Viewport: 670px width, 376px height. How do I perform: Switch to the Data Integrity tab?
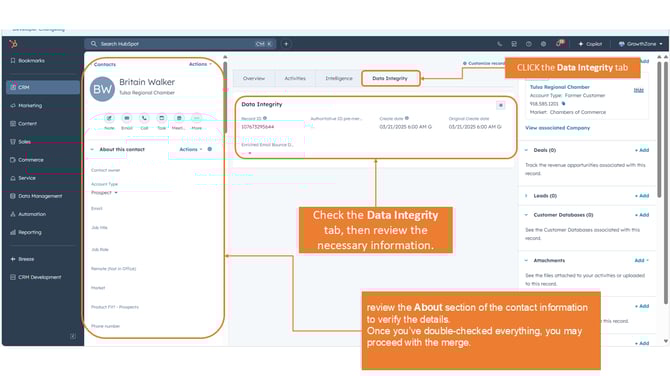(x=390, y=79)
